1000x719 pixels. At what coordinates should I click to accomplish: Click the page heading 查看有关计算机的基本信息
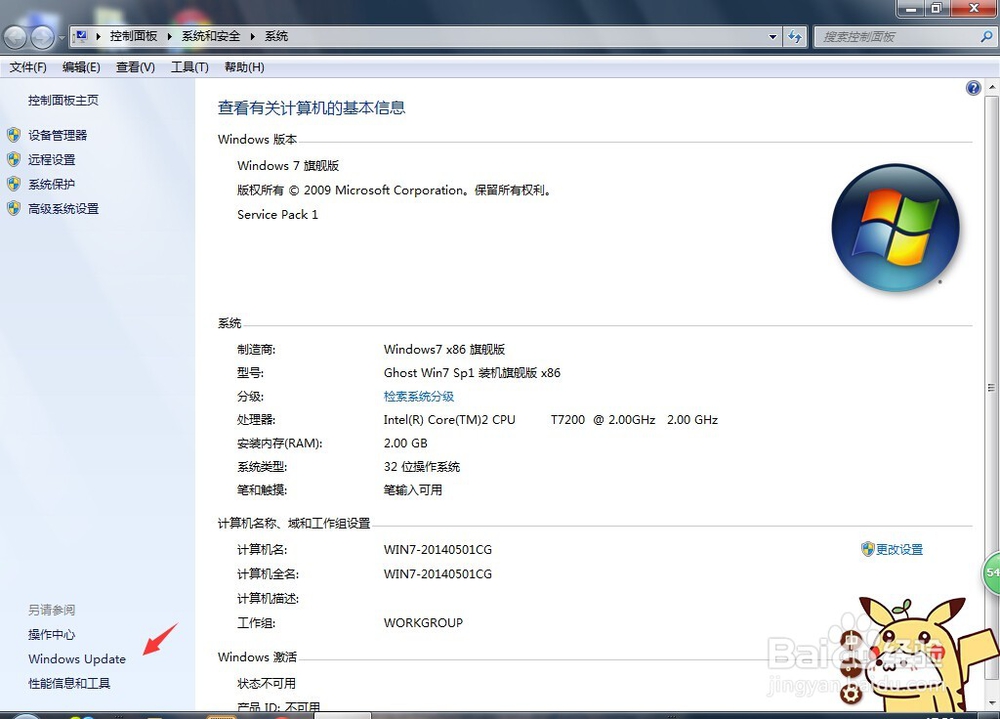click(x=311, y=108)
